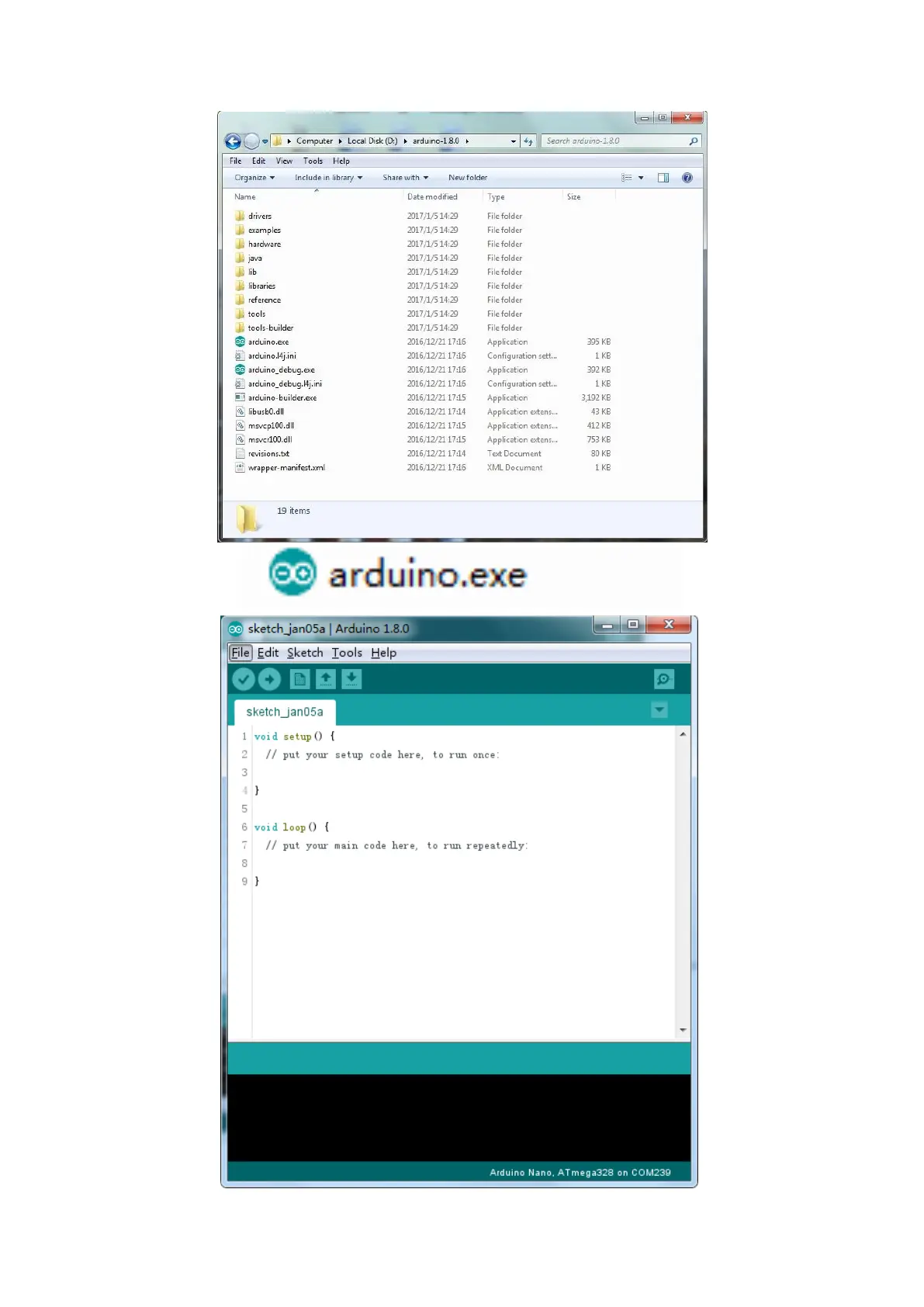924x1307 pixels.
Task: Open the Arduino Edit menu
Action: pos(268,653)
